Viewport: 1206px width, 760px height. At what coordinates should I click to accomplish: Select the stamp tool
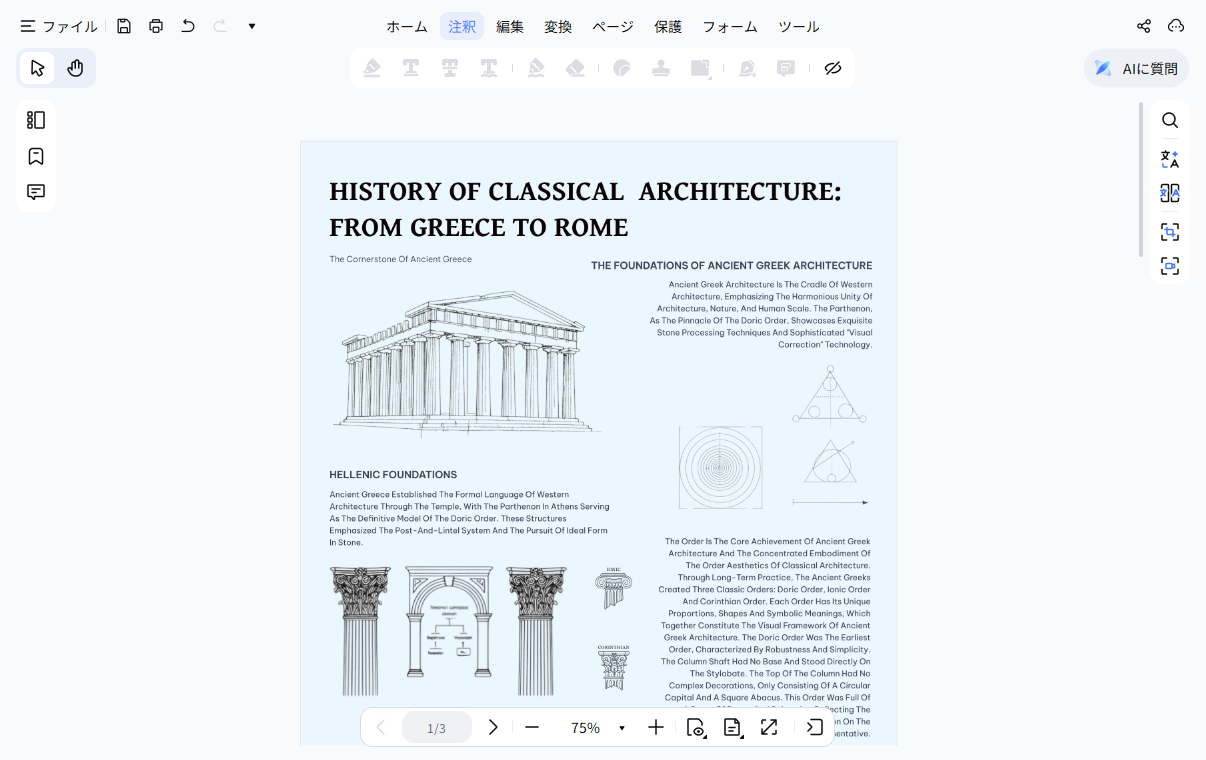click(661, 68)
